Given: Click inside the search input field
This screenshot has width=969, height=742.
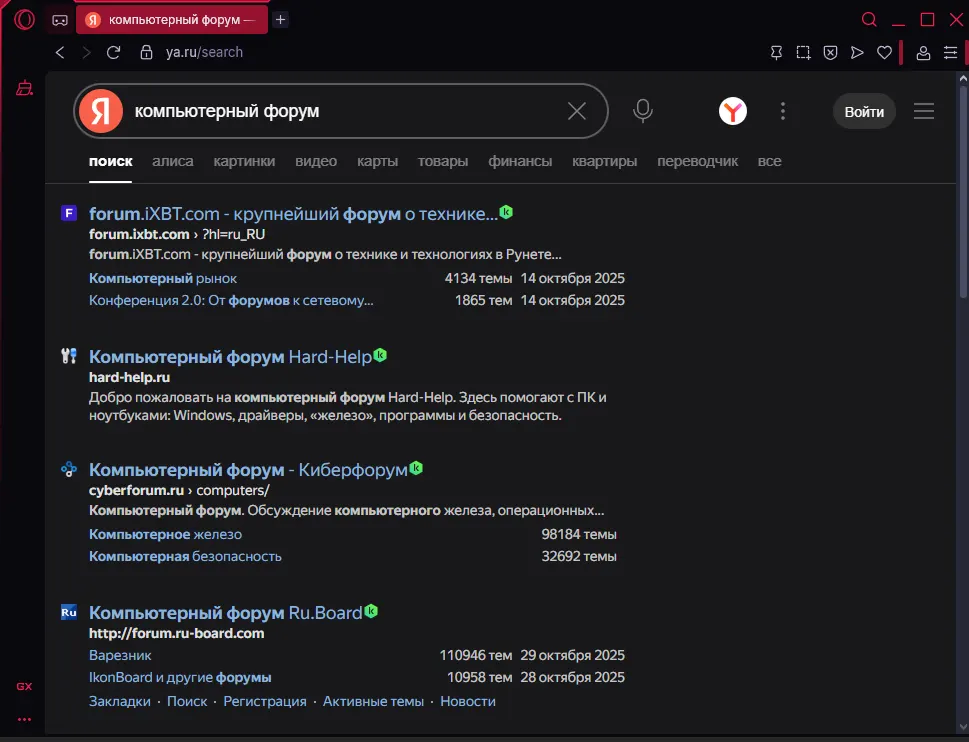Looking at the screenshot, I should 330,111.
